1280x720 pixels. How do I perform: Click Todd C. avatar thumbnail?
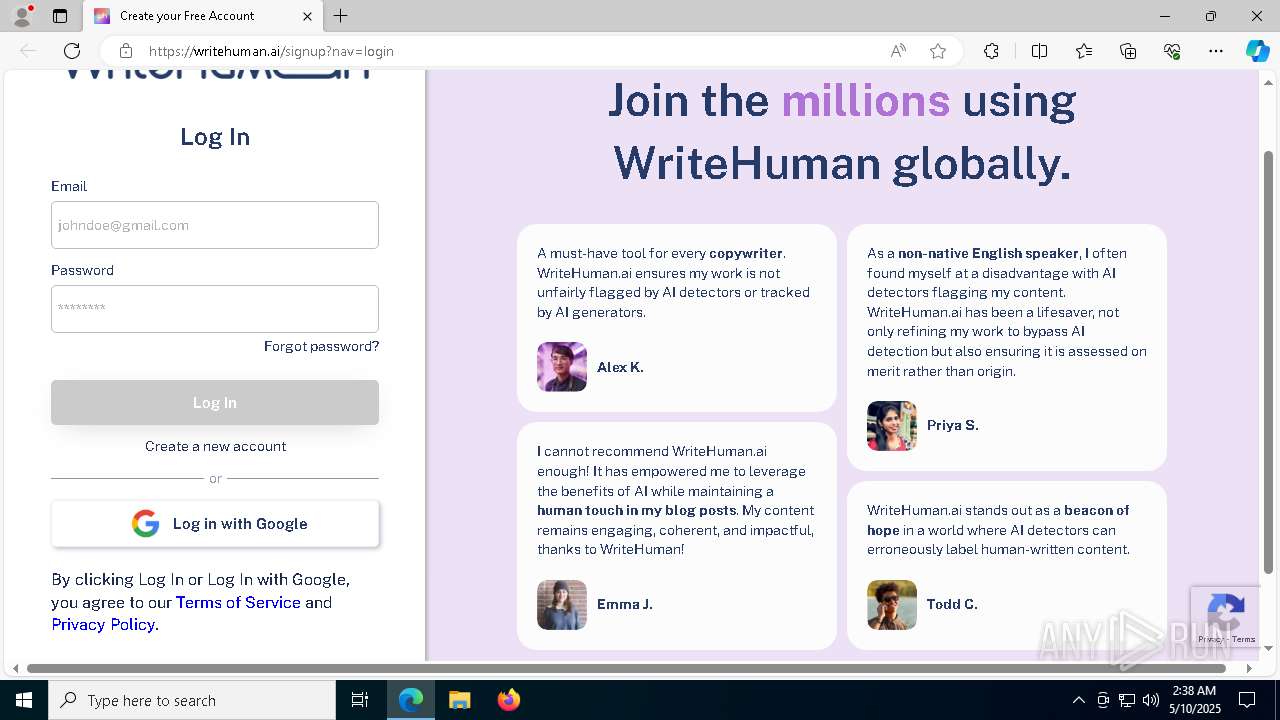pyautogui.click(x=892, y=605)
